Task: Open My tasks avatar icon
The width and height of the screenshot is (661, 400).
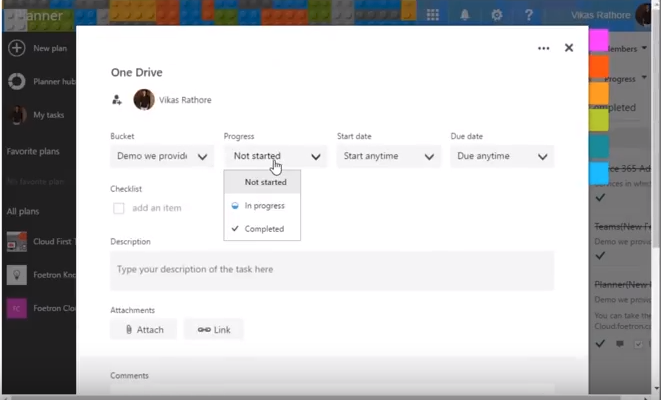Action: point(17,115)
